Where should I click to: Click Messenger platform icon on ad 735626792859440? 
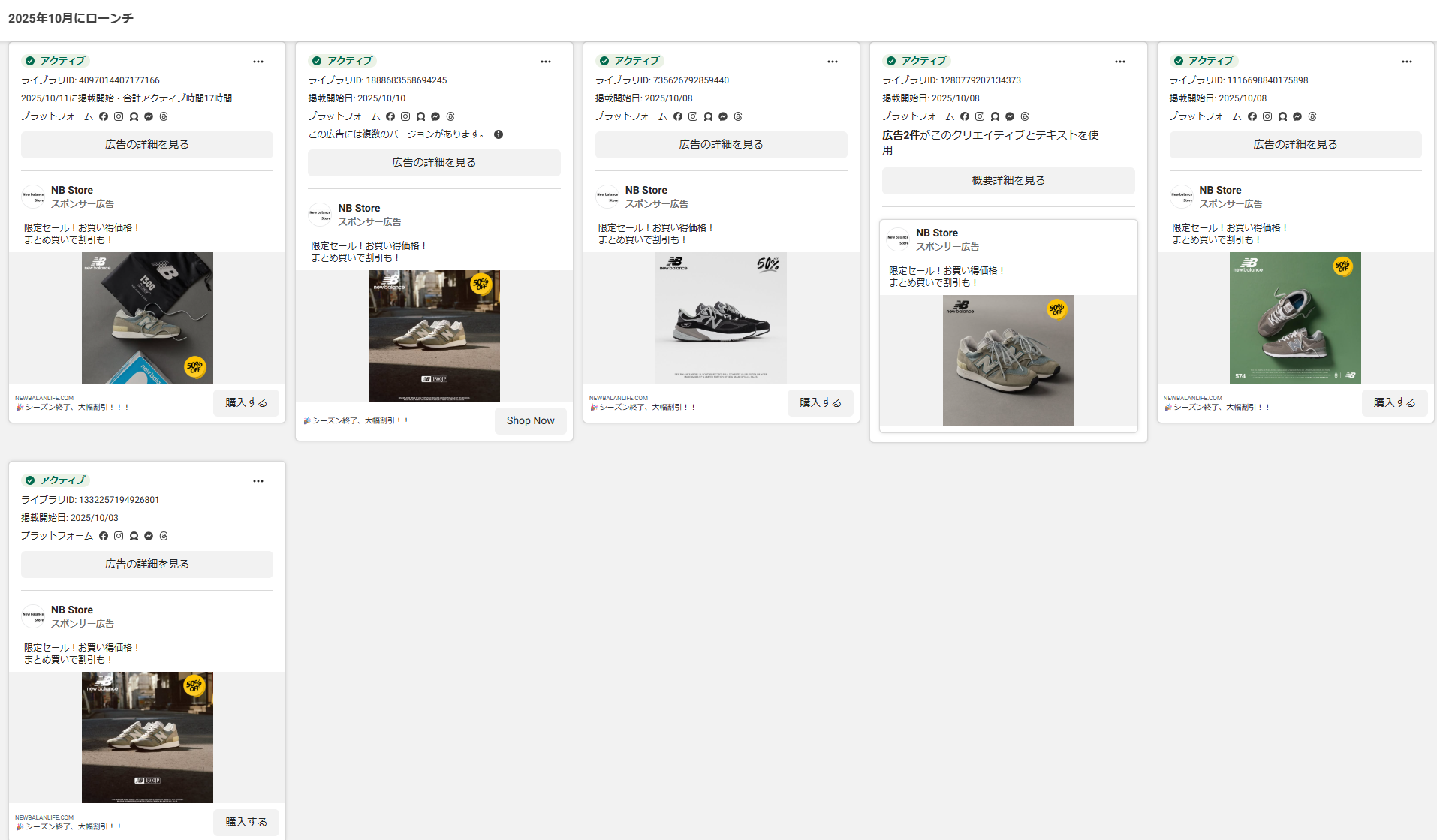click(723, 116)
